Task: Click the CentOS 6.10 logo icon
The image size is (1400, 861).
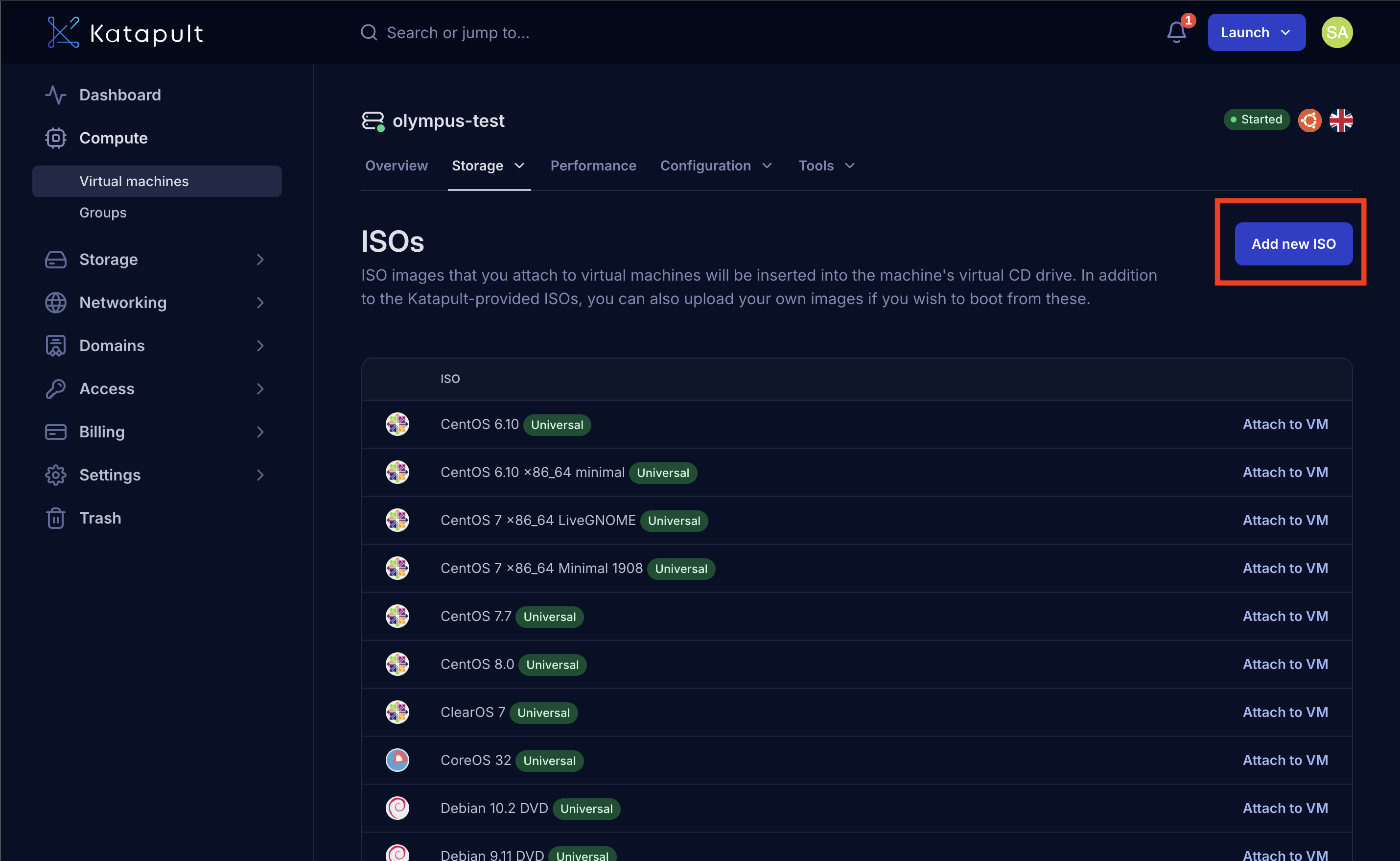Action: tap(397, 424)
